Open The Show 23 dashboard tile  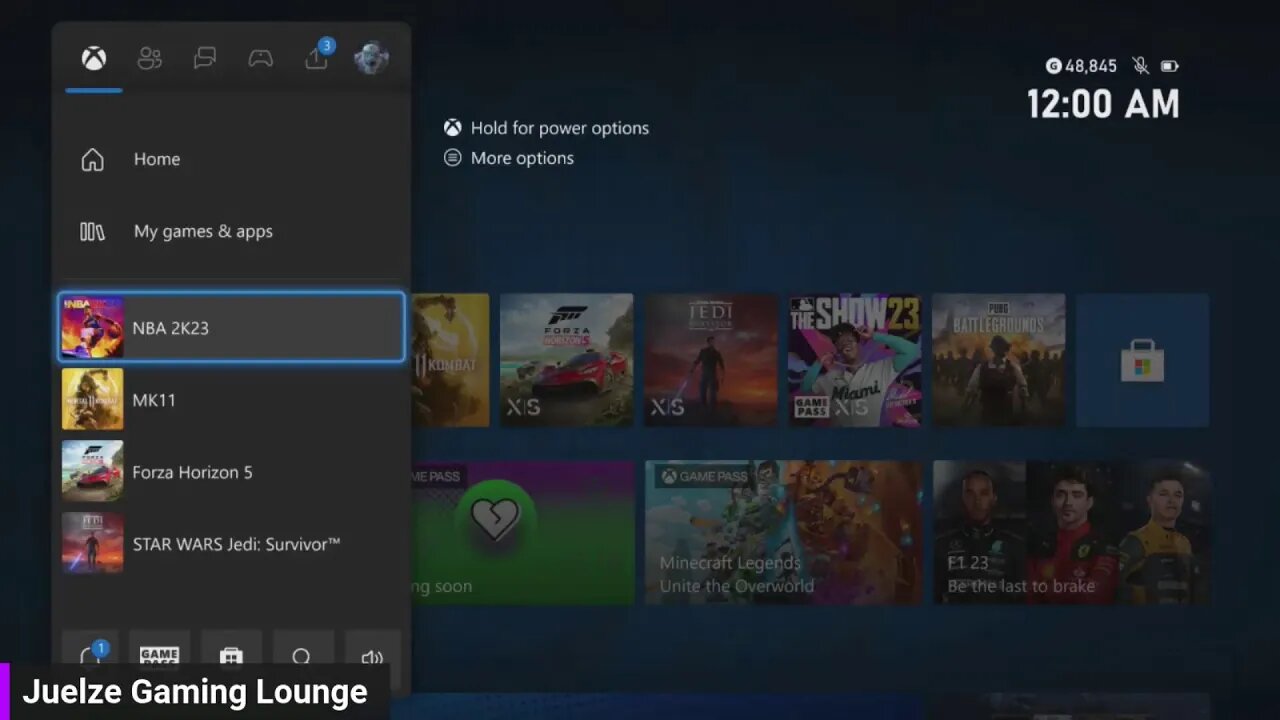pos(854,360)
